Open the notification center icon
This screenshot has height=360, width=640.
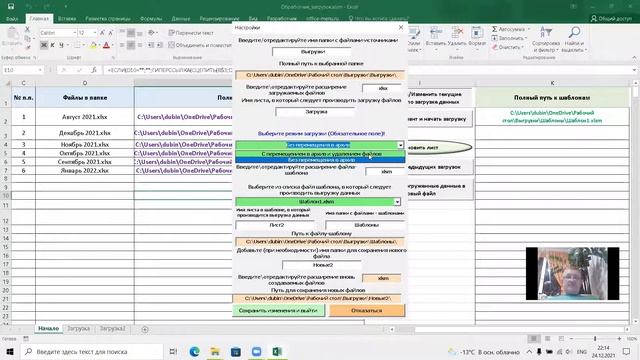tap(627, 351)
